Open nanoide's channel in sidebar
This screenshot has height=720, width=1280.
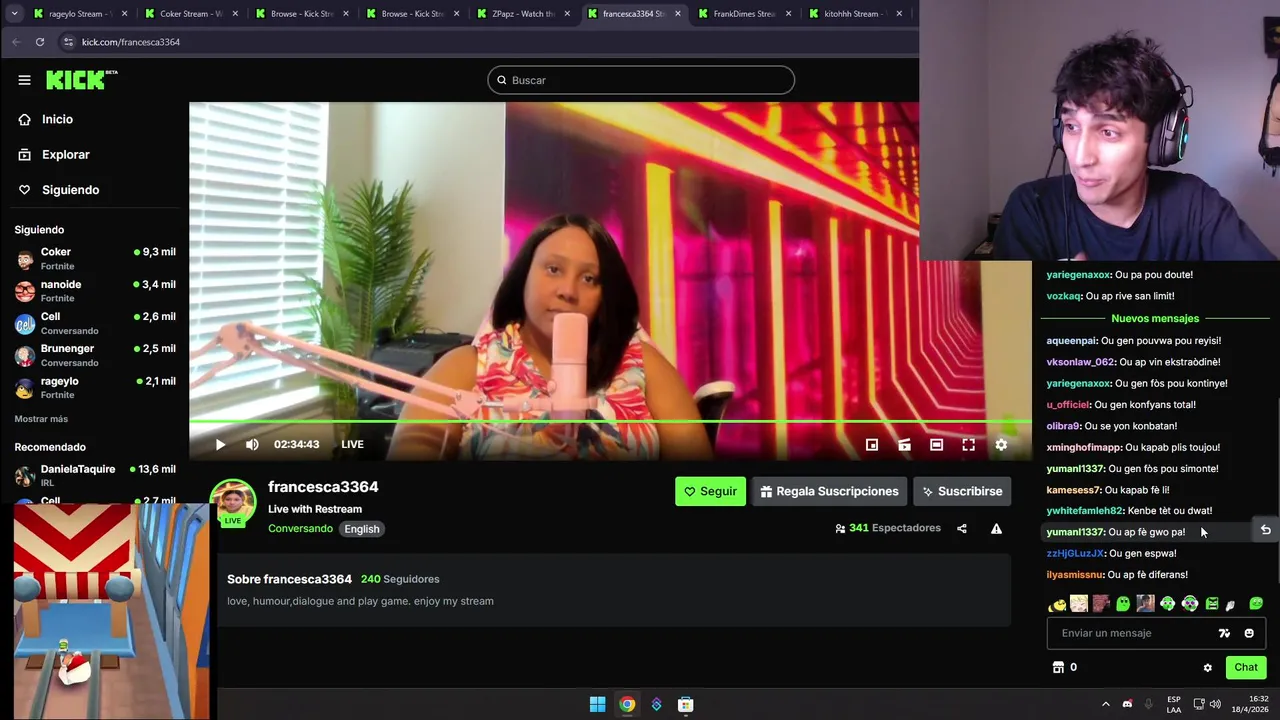95,291
